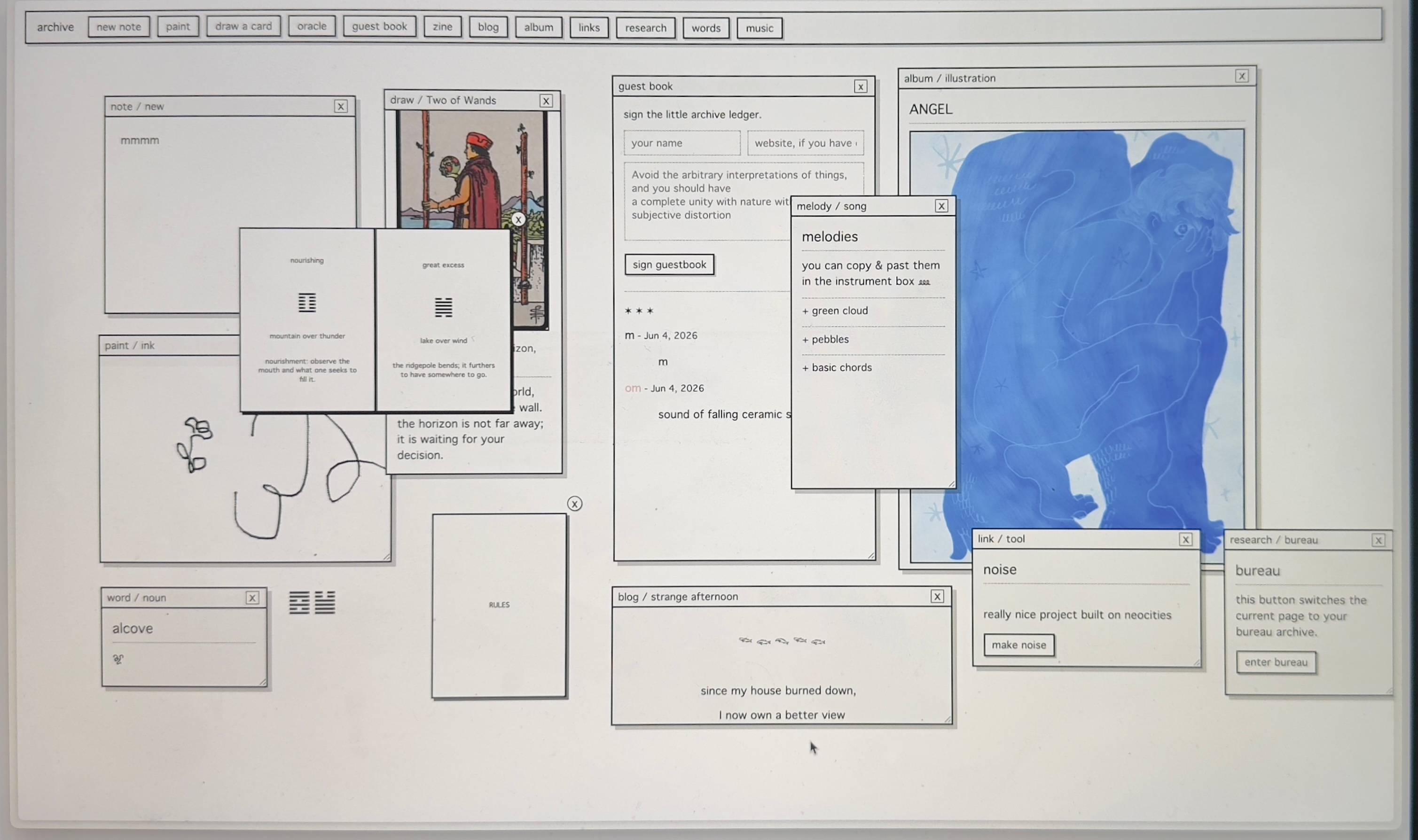Close the melody / song window

(x=941, y=206)
